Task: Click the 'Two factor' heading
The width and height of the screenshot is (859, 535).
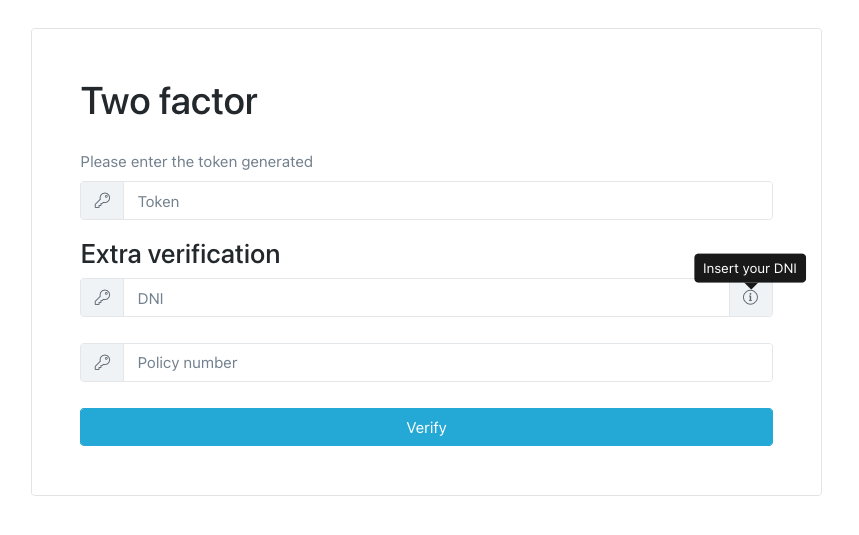Action: click(x=169, y=101)
